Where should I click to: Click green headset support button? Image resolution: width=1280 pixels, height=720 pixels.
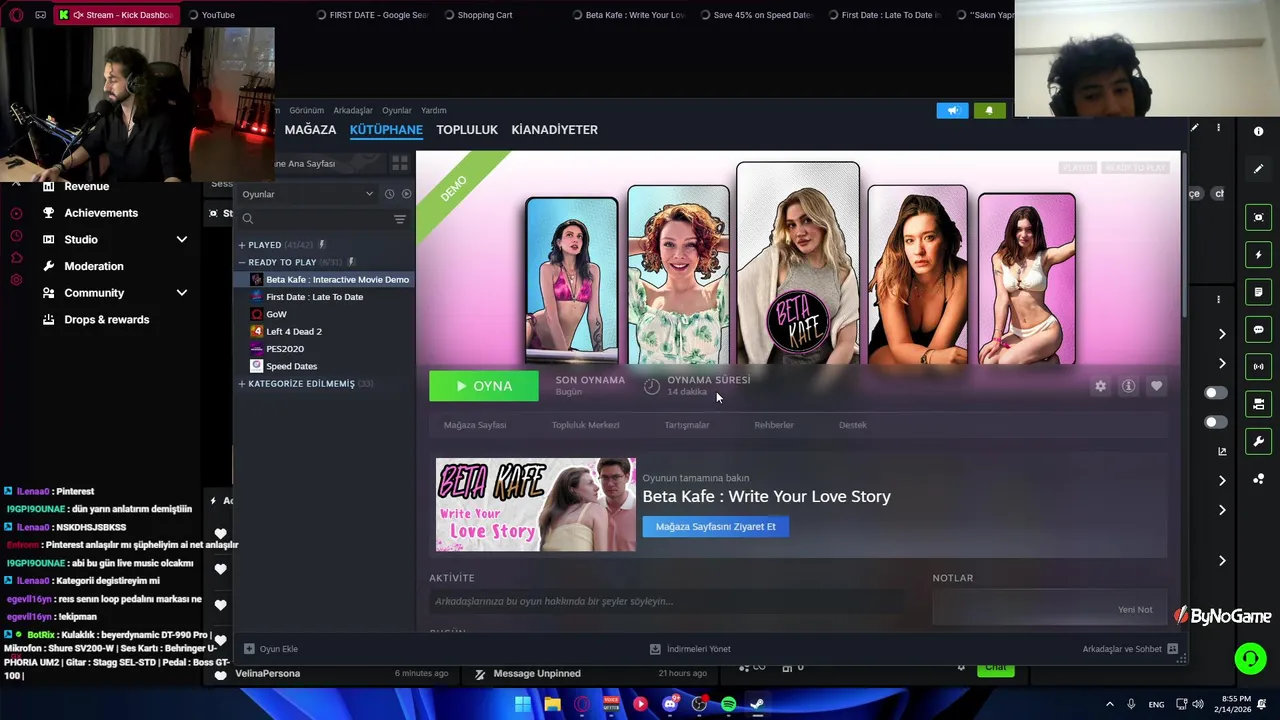click(x=1250, y=658)
